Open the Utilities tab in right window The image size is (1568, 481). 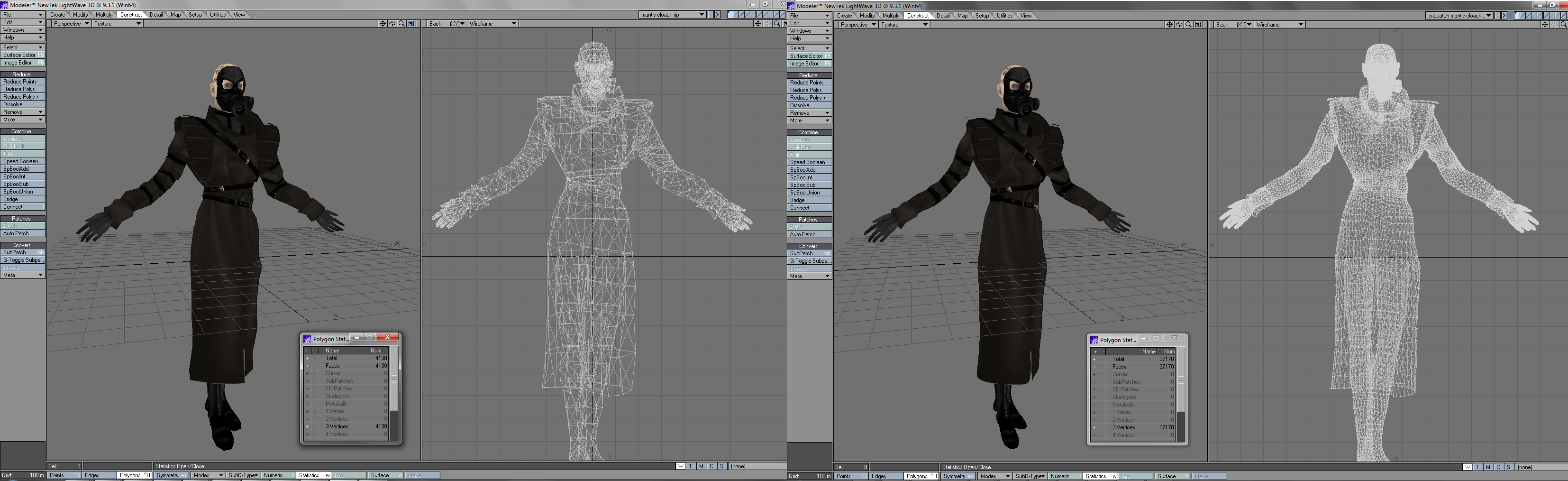[1004, 16]
